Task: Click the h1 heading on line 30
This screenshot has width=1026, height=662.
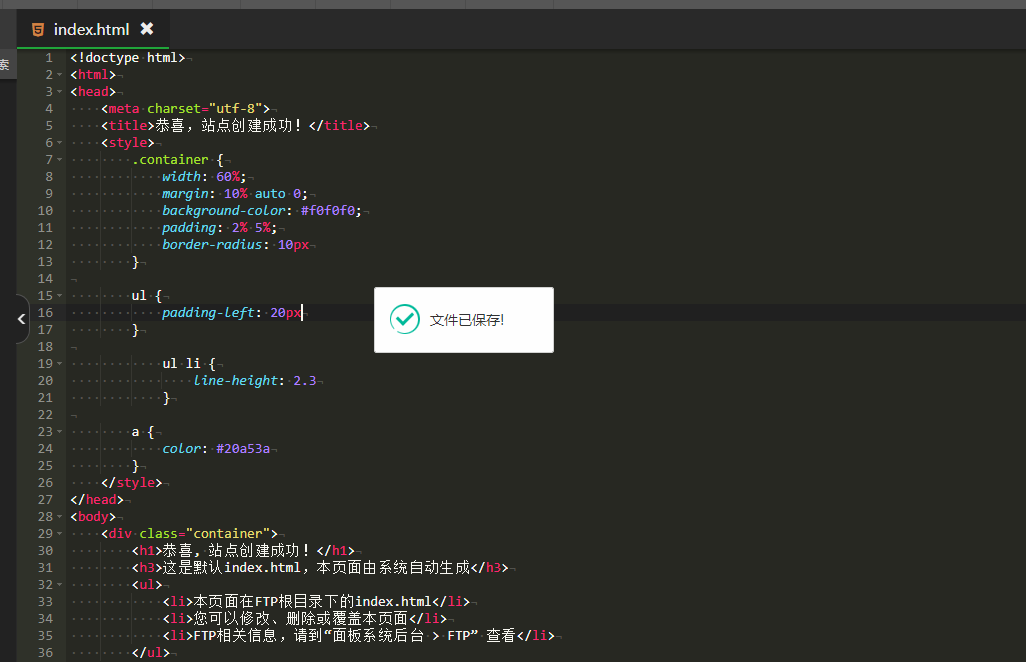Action: pyautogui.click(x=243, y=551)
